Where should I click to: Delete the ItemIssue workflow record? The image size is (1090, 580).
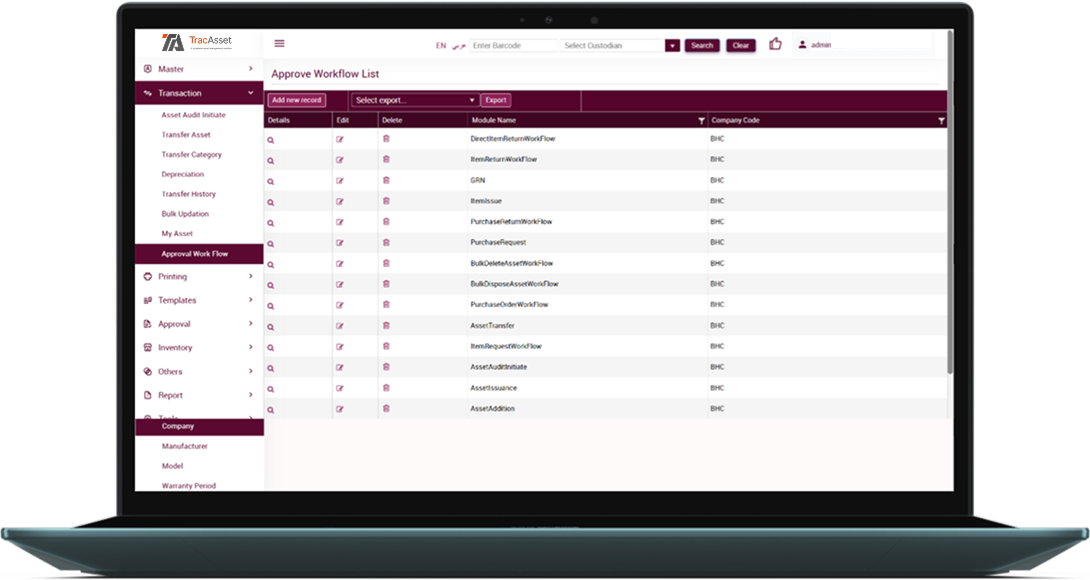386,201
